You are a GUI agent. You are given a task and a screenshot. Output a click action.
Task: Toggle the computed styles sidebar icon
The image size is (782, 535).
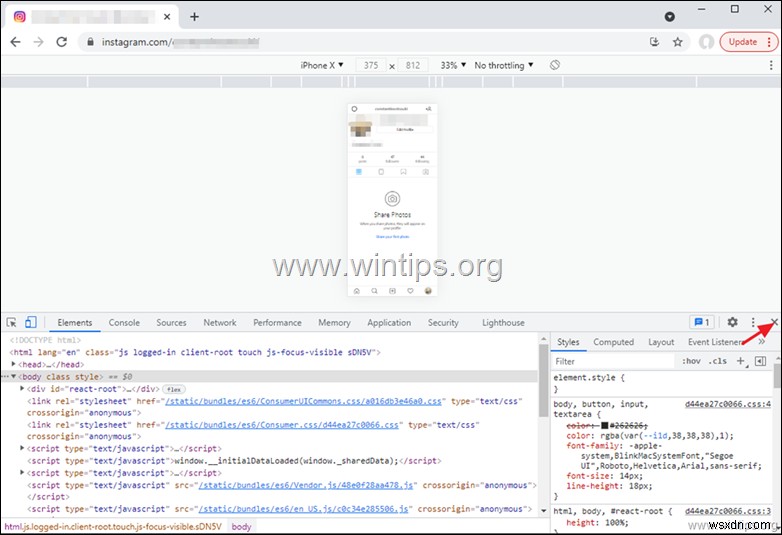point(760,361)
